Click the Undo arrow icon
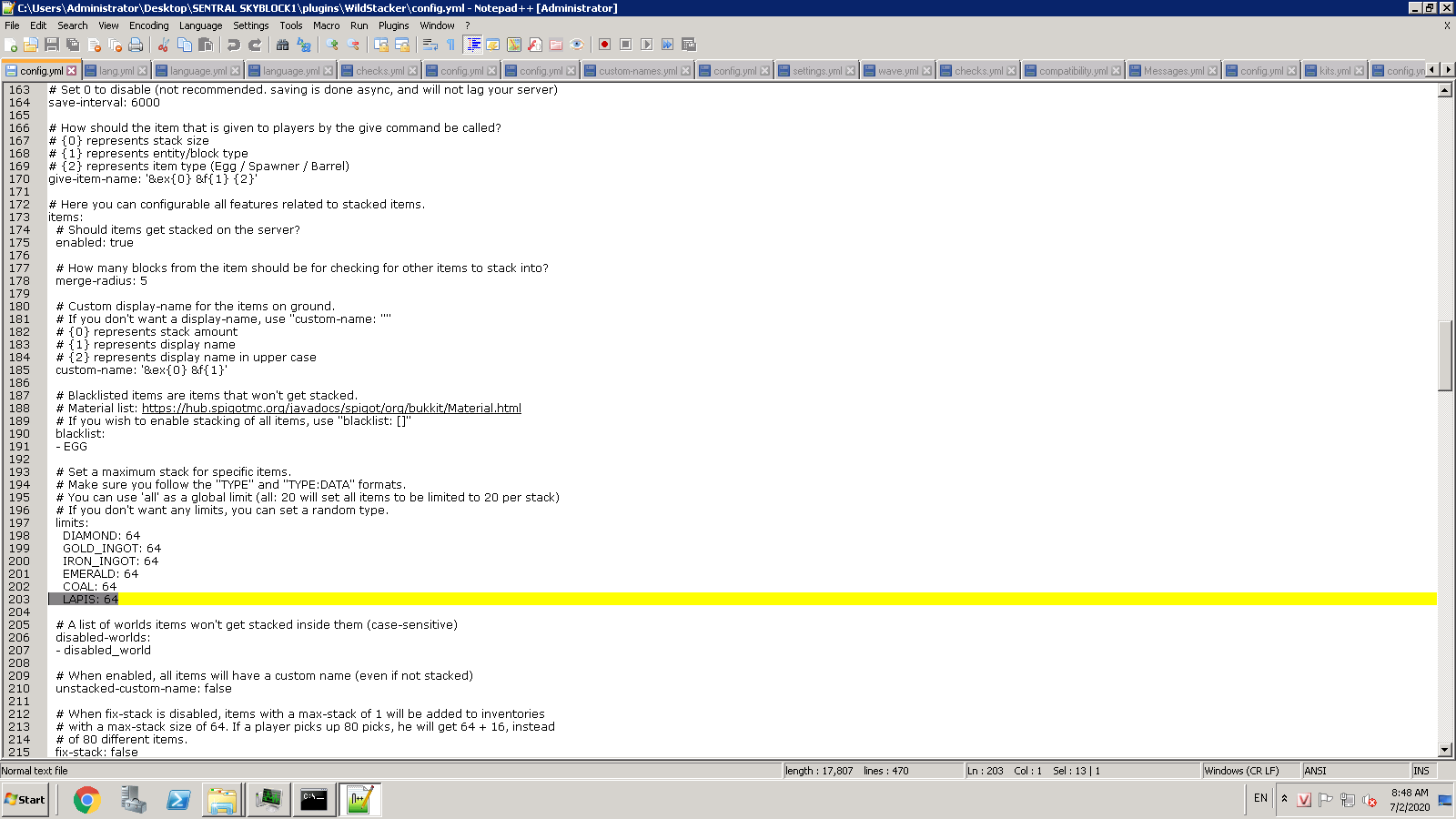Screen dimensions: 1456x819 click(234, 45)
